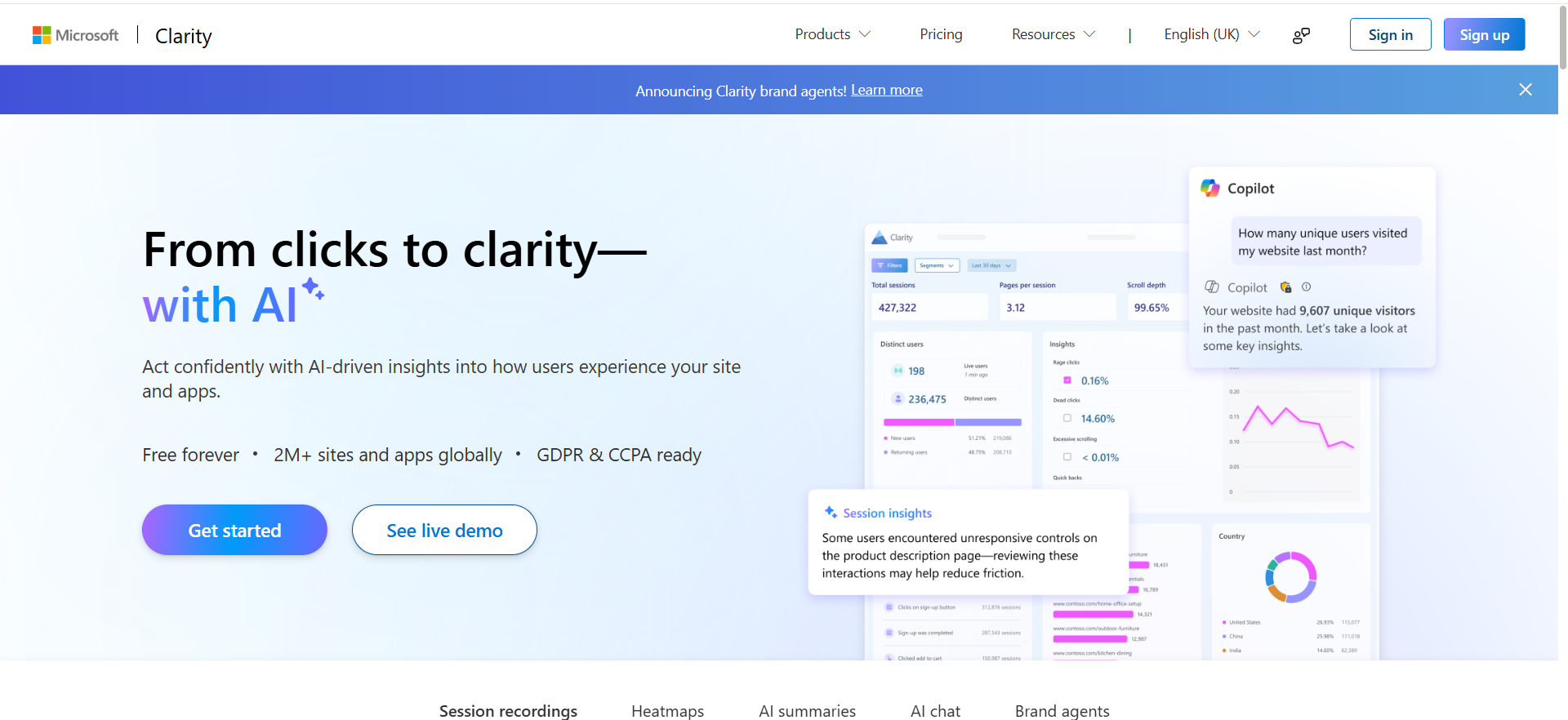Select the AI chat tab
The height and width of the screenshot is (720, 1568).
(x=935, y=710)
